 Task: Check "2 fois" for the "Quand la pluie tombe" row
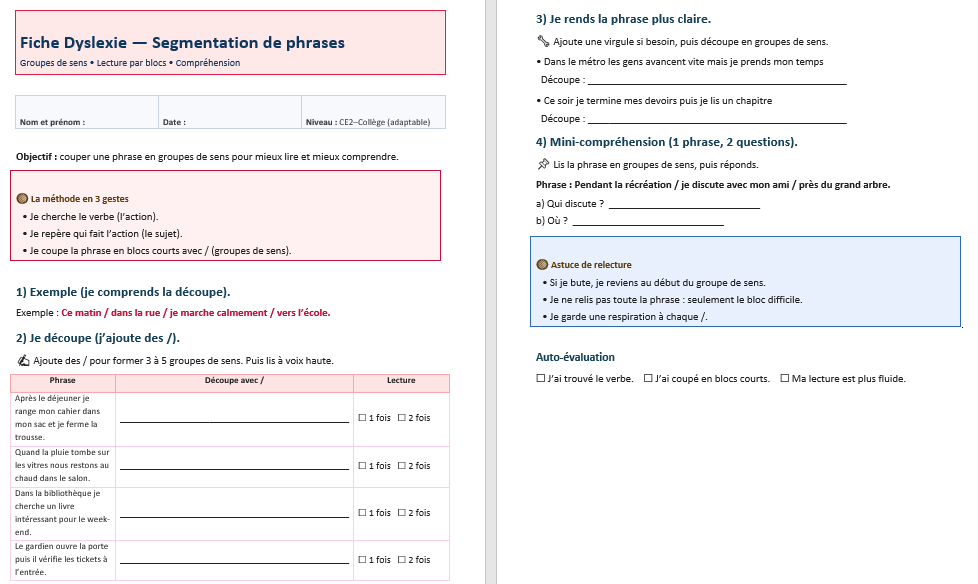tap(402, 466)
